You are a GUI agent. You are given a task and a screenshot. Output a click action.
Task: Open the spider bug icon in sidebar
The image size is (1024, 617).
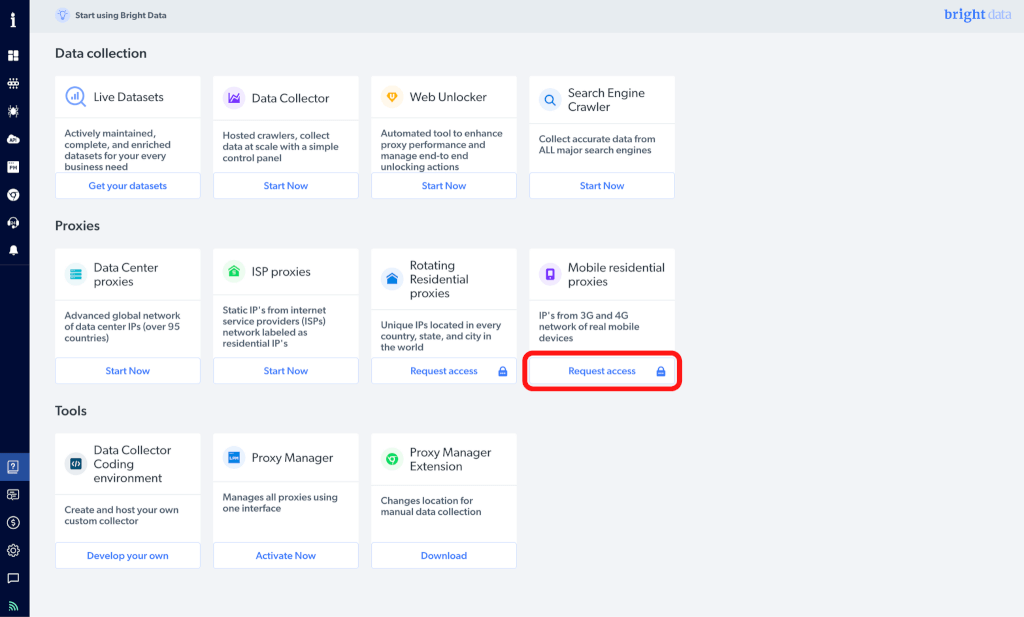[14, 111]
